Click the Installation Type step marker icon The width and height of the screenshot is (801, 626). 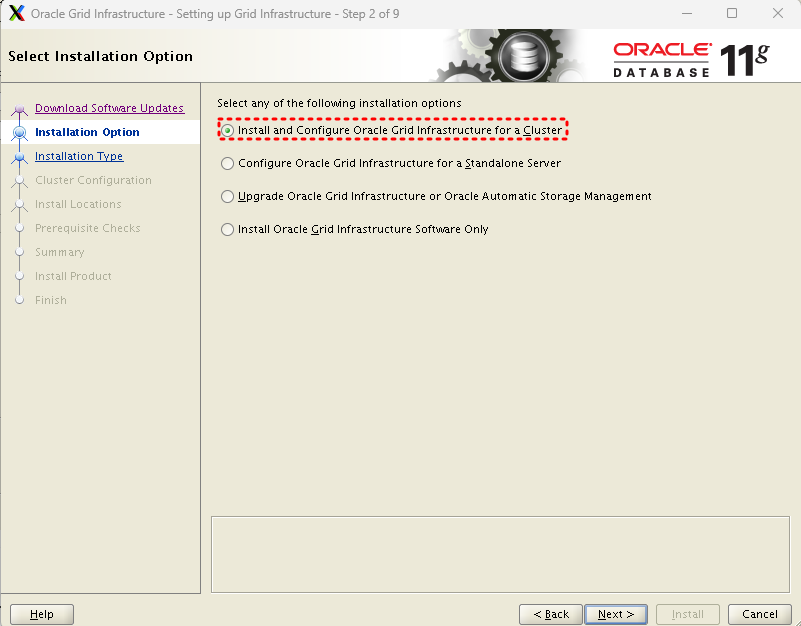[19, 157]
